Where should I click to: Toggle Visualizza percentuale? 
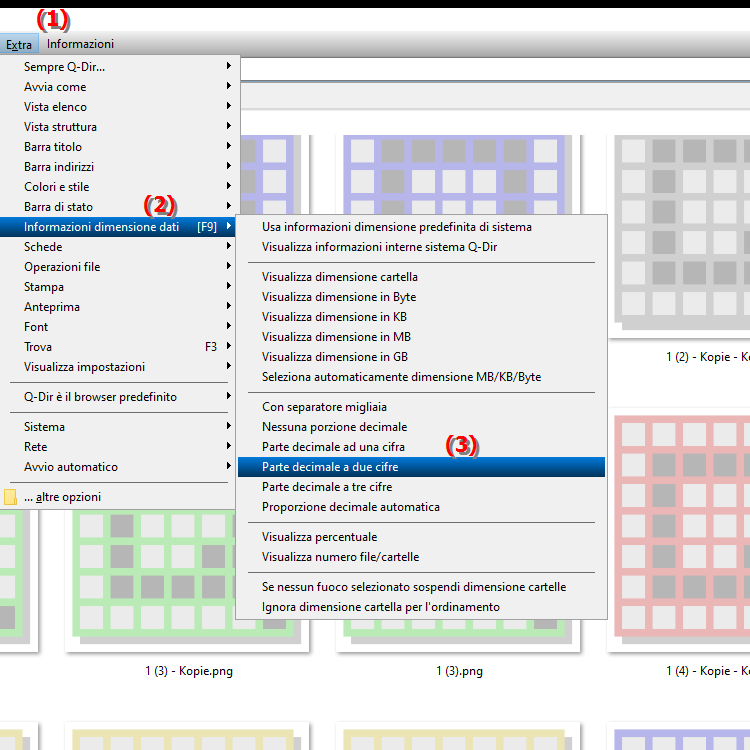tap(421, 537)
